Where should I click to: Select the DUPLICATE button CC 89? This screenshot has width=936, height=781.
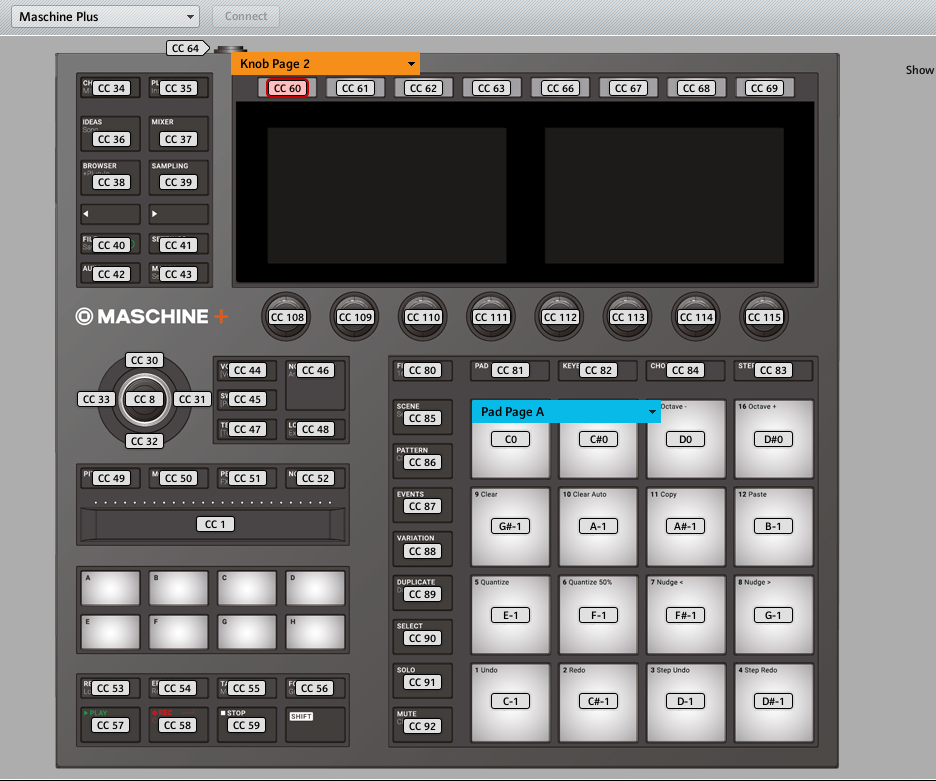(x=423, y=593)
